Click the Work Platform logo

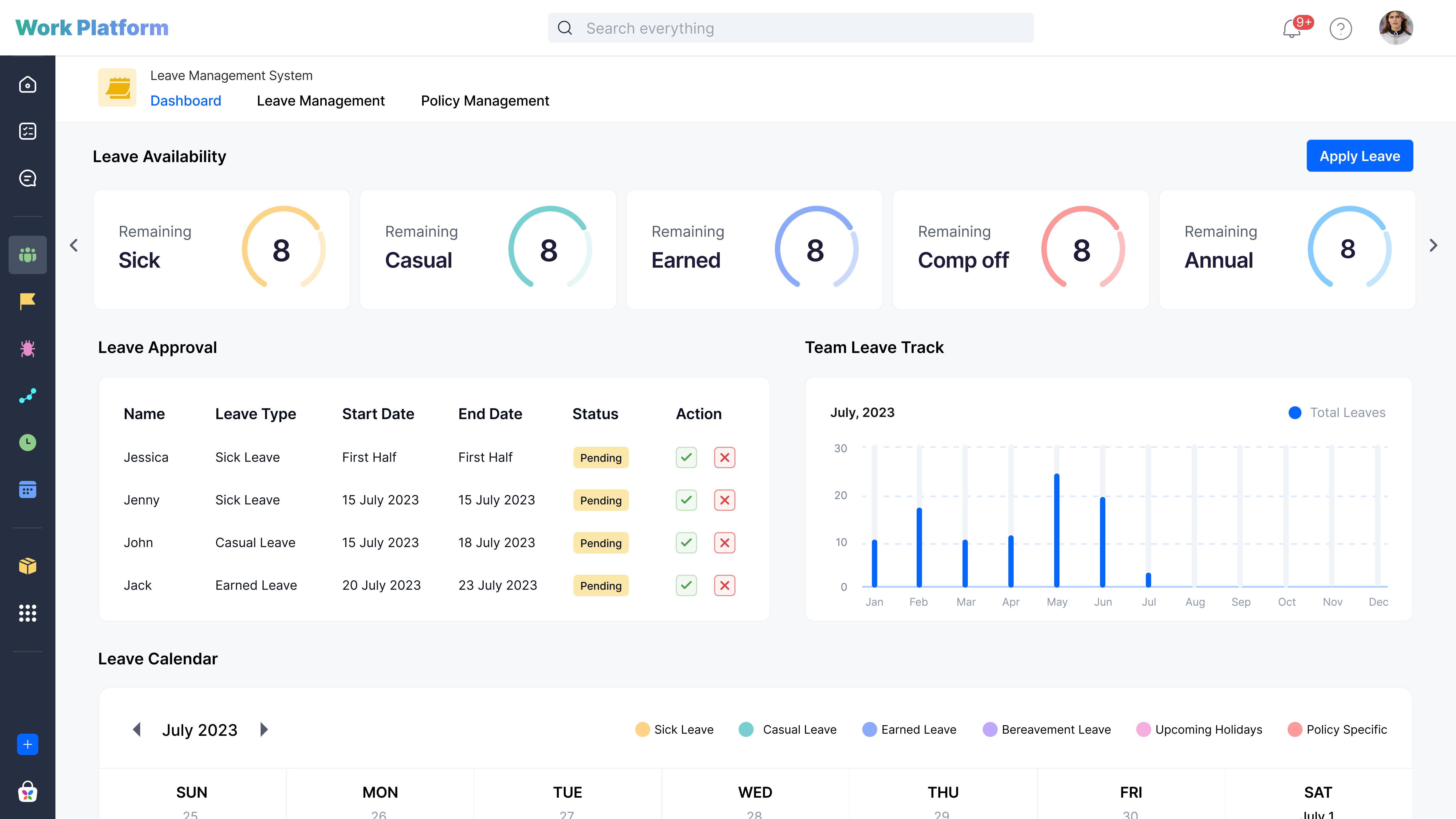[92, 28]
